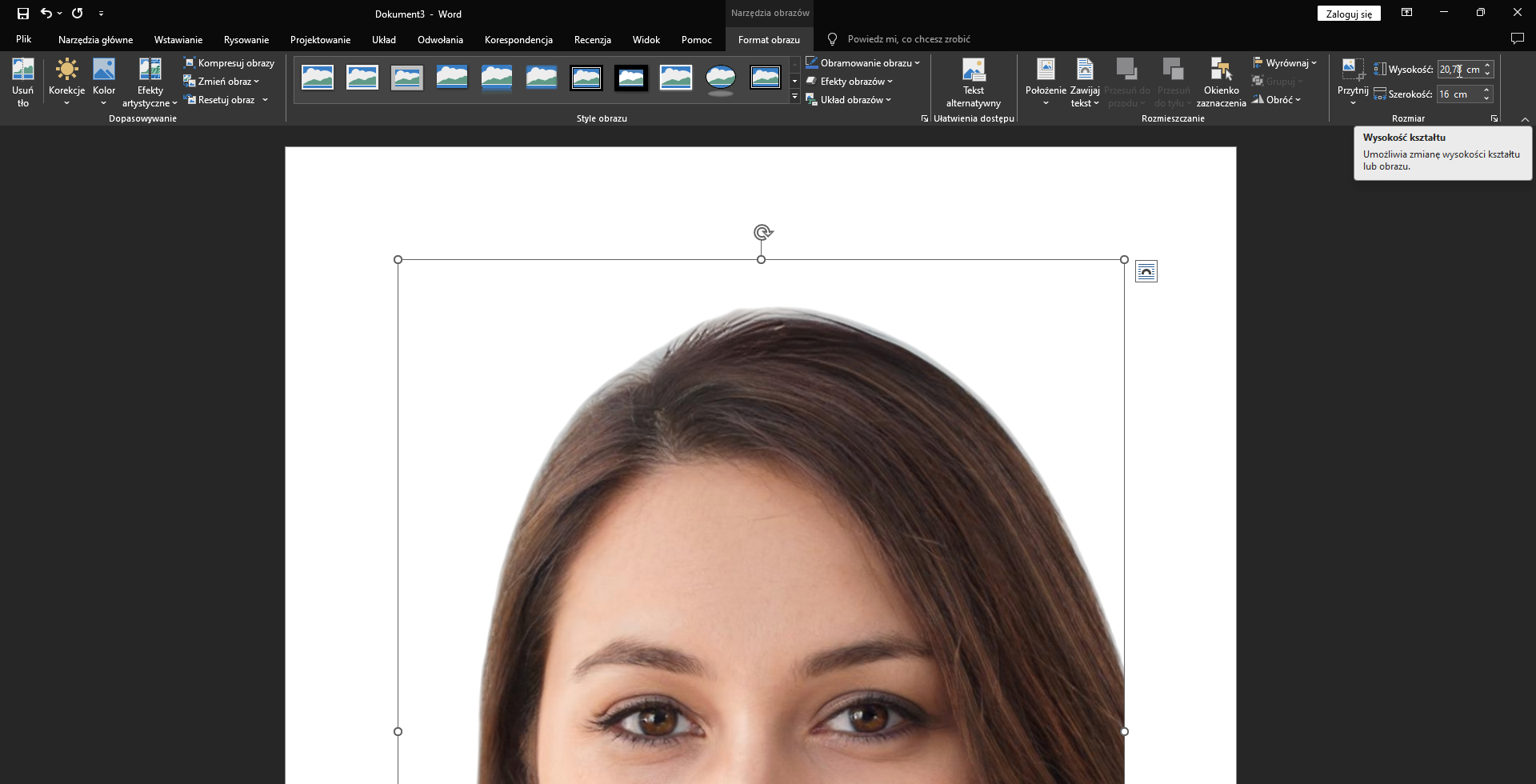Screen dimensions: 1536x784
Task: Click the Save icon in title bar
Action: click(x=23, y=14)
